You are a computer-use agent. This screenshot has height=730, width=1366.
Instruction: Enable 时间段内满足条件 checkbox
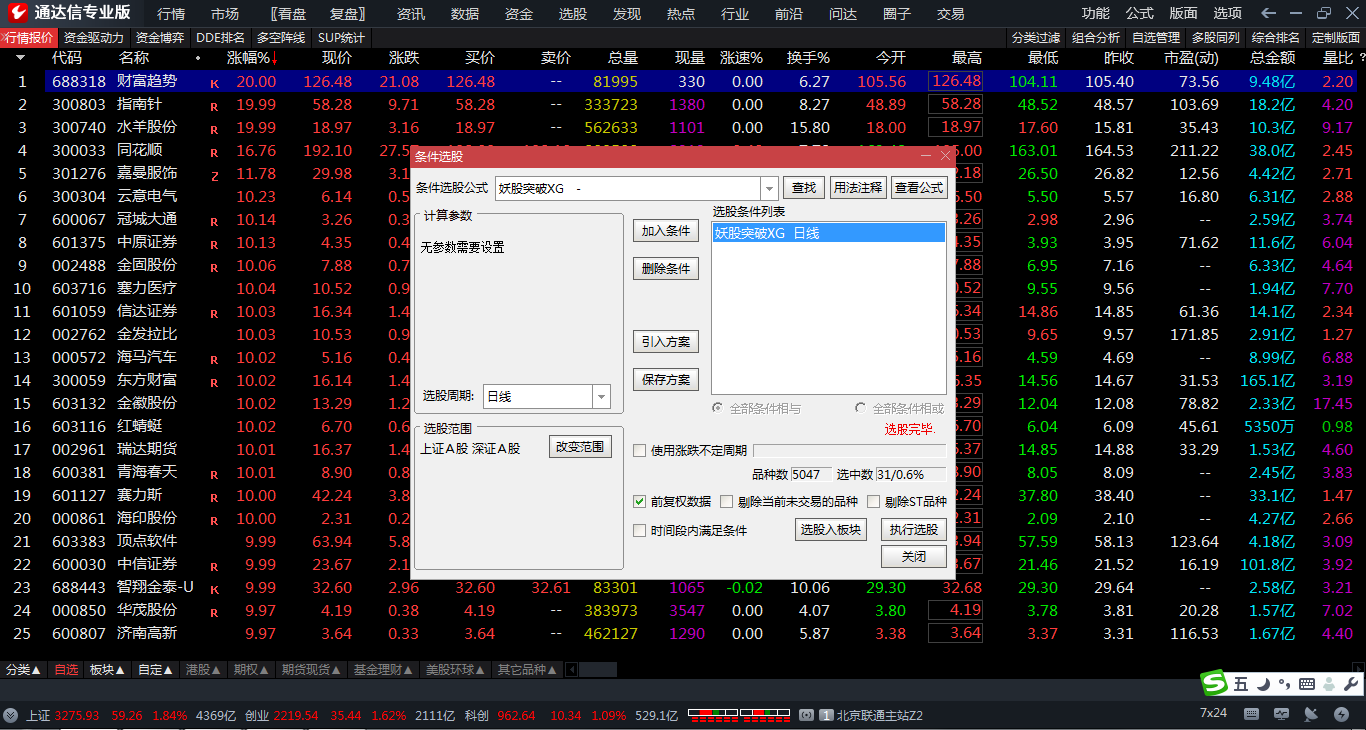point(640,531)
